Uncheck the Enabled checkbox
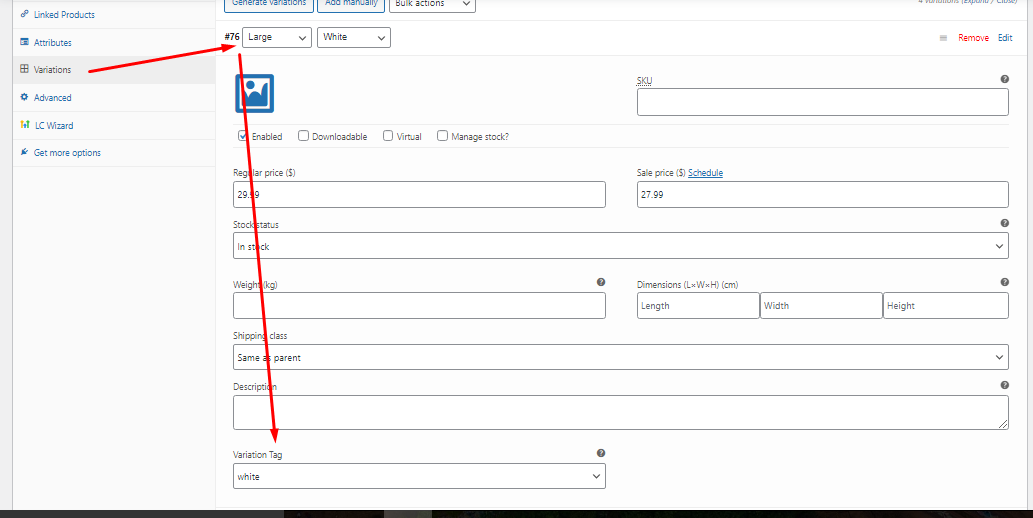 pos(243,136)
